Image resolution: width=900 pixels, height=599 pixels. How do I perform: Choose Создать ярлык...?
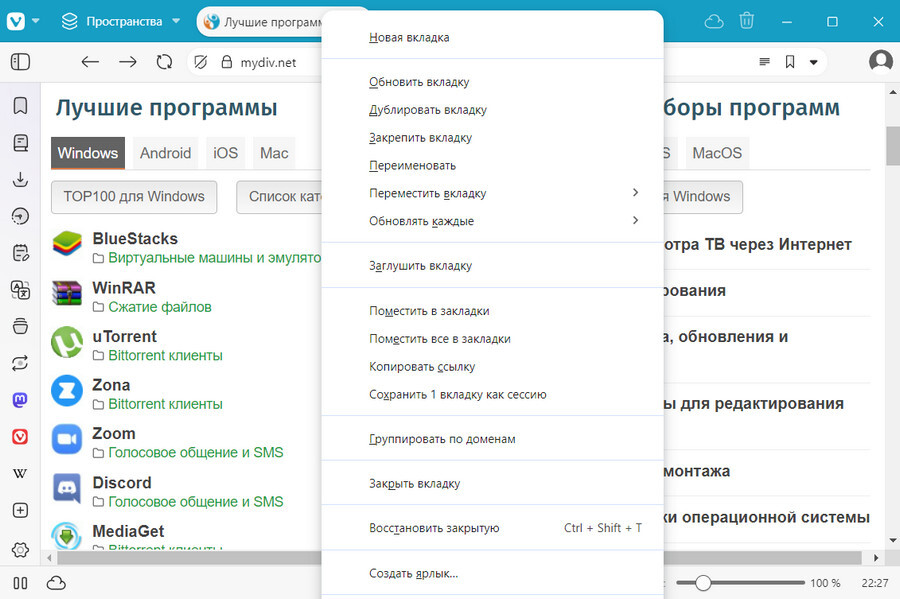point(492,573)
